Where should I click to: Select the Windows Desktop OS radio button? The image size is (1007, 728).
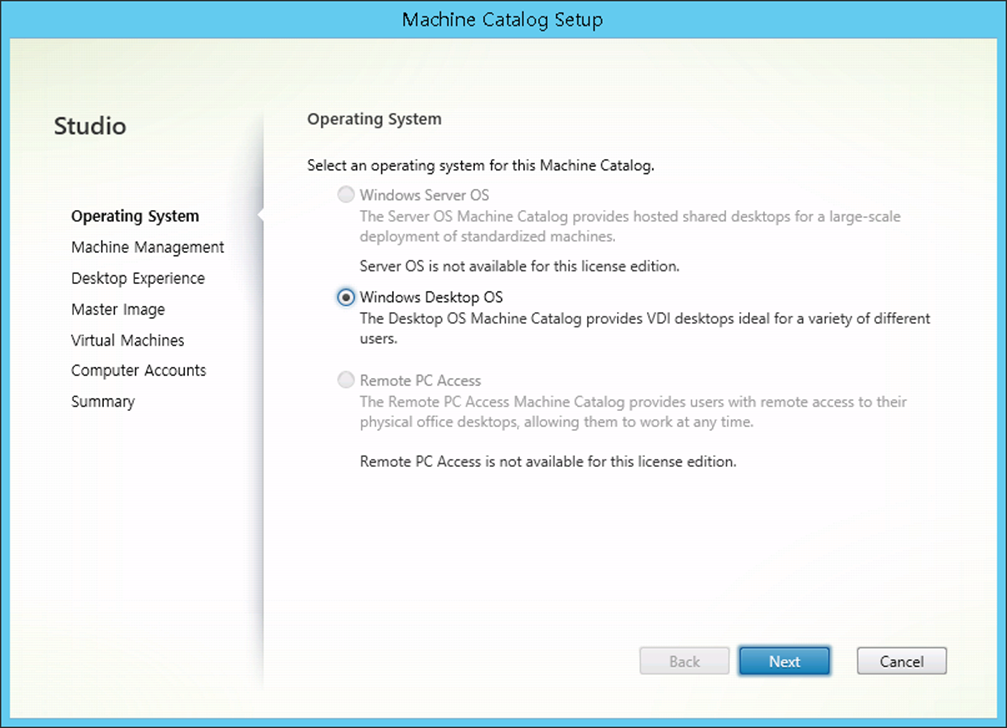[346, 297]
